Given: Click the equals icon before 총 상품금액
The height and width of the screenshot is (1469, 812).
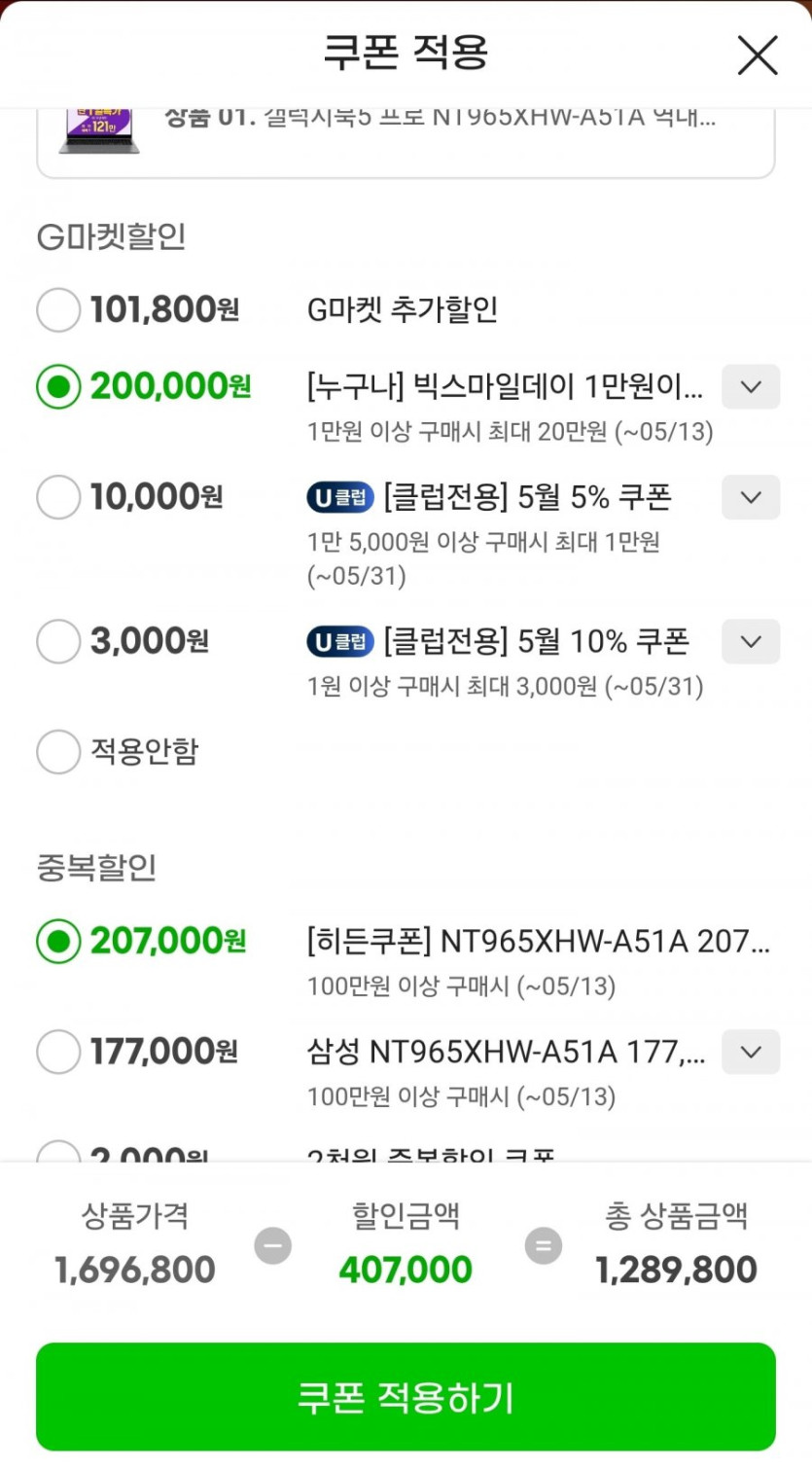Looking at the screenshot, I should [543, 1245].
